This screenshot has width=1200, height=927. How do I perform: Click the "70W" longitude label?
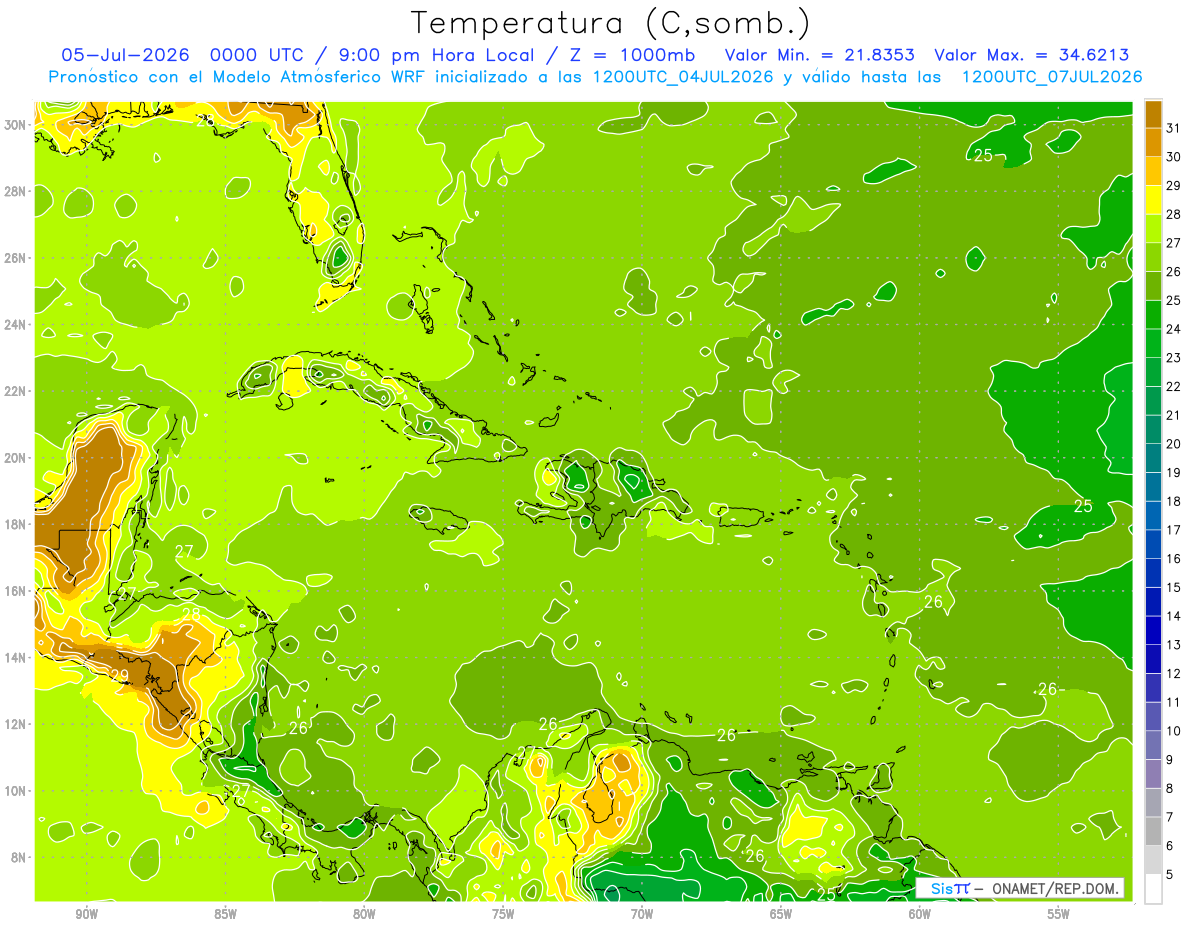click(642, 914)
